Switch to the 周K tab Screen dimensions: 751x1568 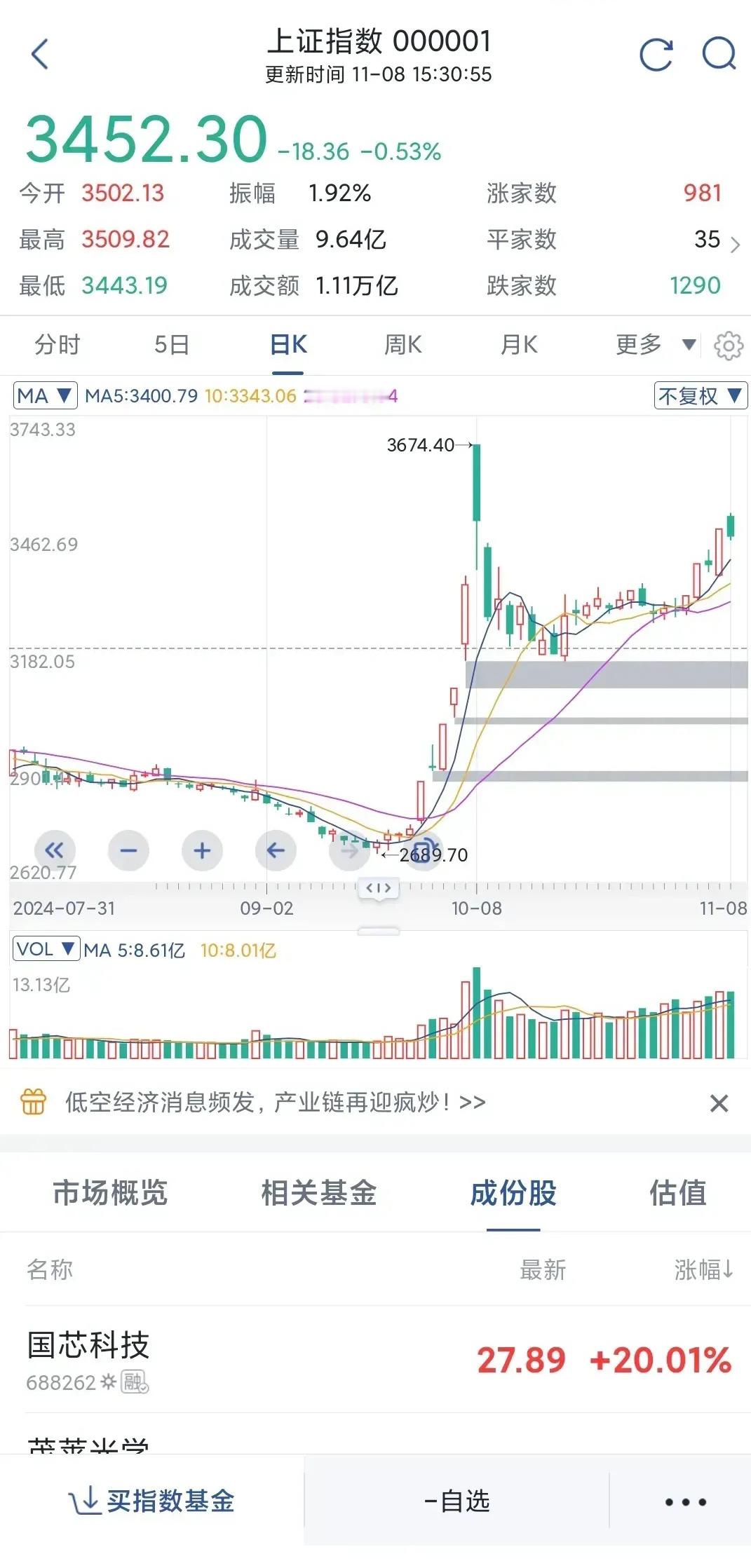pos(402,344)
